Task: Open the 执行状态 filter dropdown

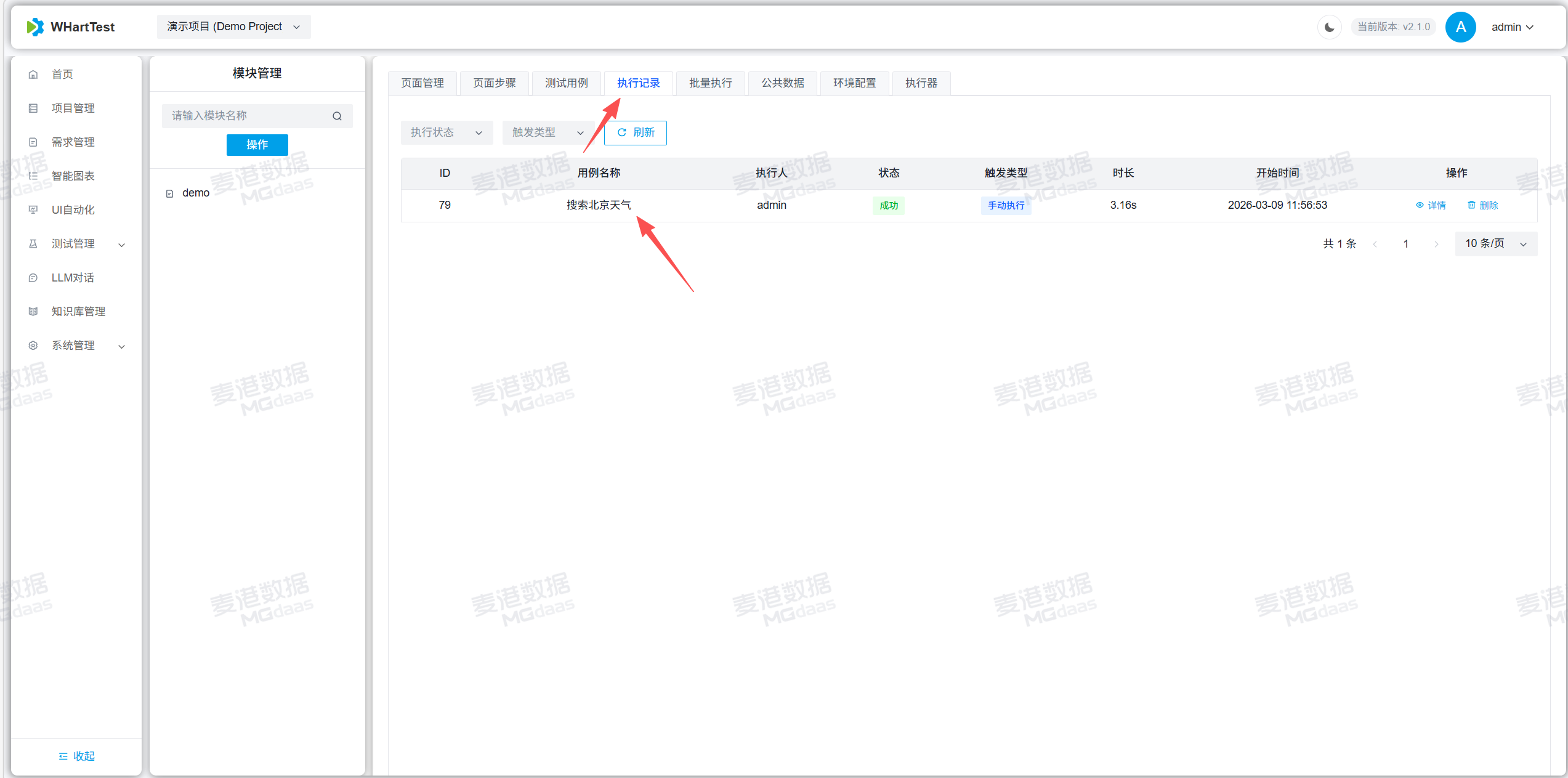Action: [x=446, y=132]
